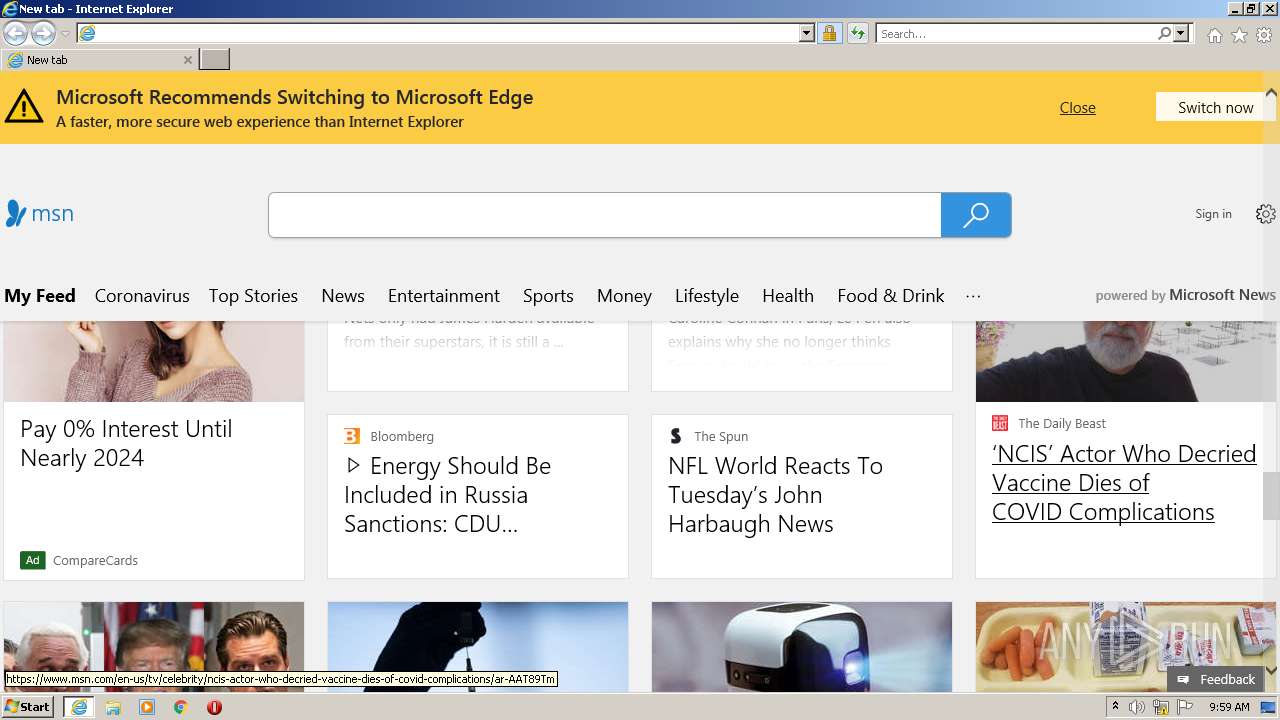Screen dimensions: 1280x720
Task: Open Google Chrome from the taskbar
Action: tap(181, 707)
